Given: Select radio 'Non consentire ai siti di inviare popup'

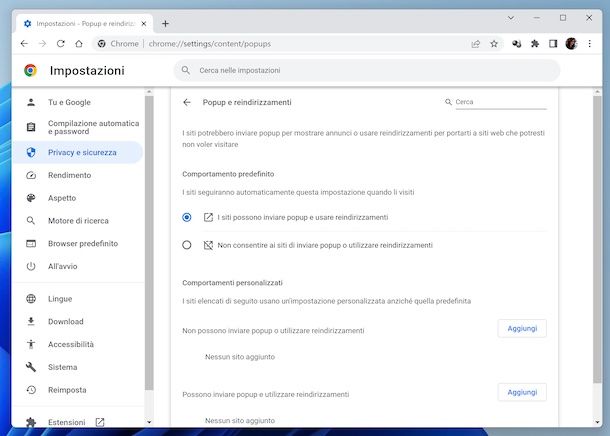Looking at the screenshot, I should click(x=187, y=245).
